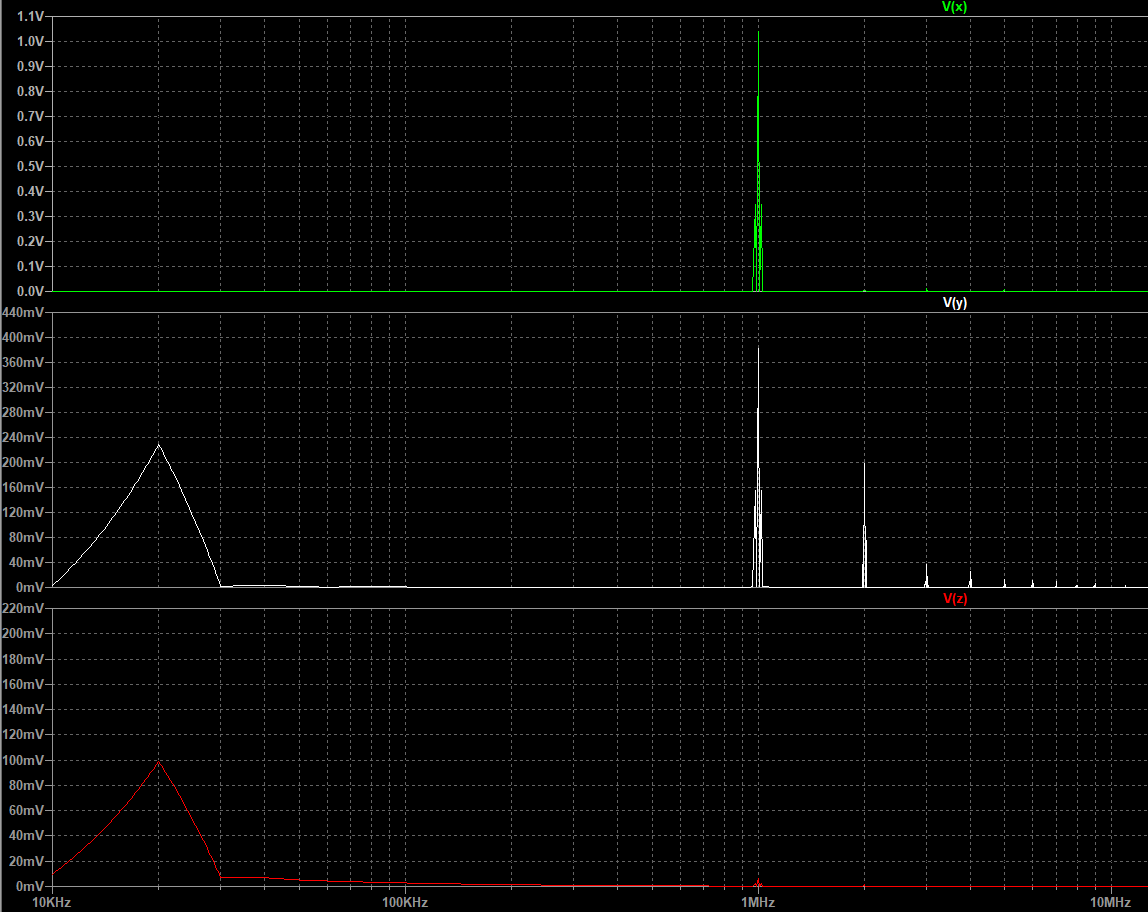Click the 200mV label in V(z) pane
The width and height of the screenshot is (1148, 912).
click(x=23, y=633)
